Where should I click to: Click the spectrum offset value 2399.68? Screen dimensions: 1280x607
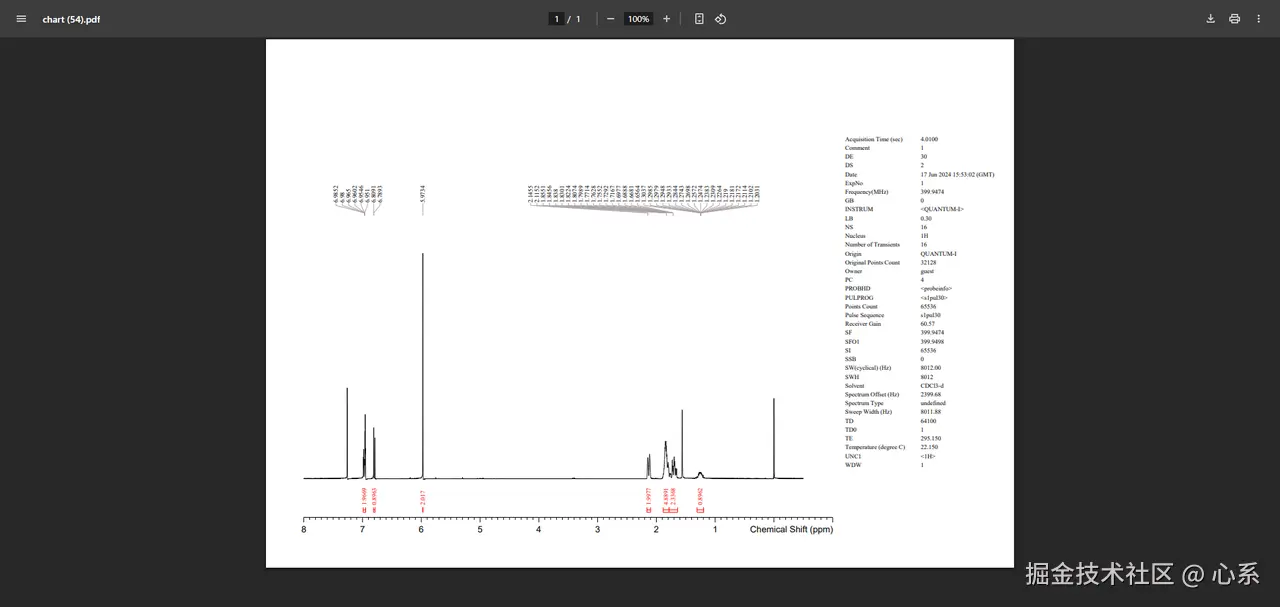[930, 395]
